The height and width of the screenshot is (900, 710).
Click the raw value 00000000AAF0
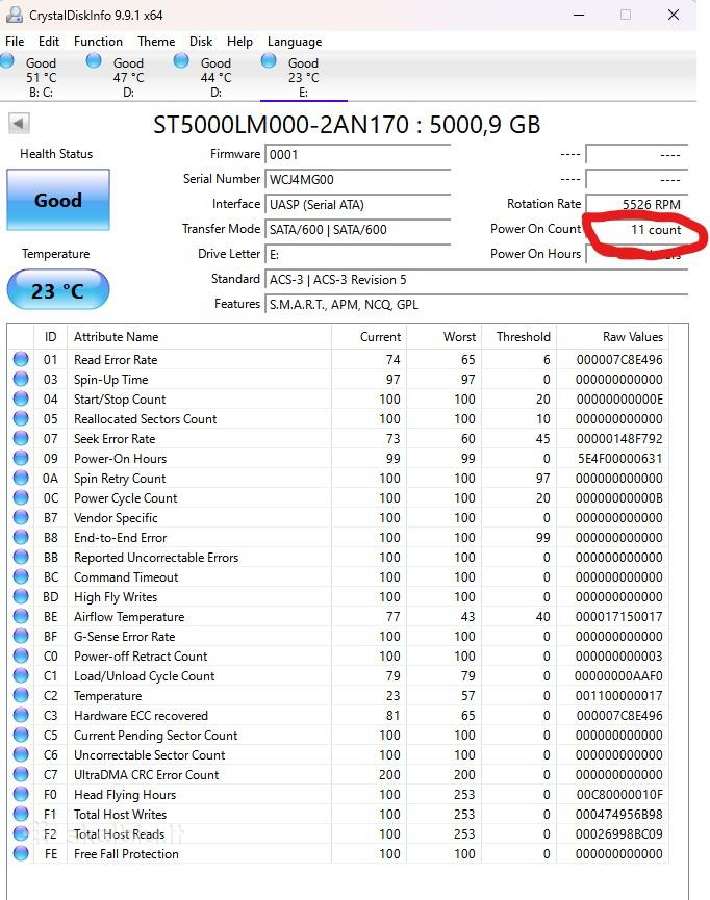click(619, 676)
